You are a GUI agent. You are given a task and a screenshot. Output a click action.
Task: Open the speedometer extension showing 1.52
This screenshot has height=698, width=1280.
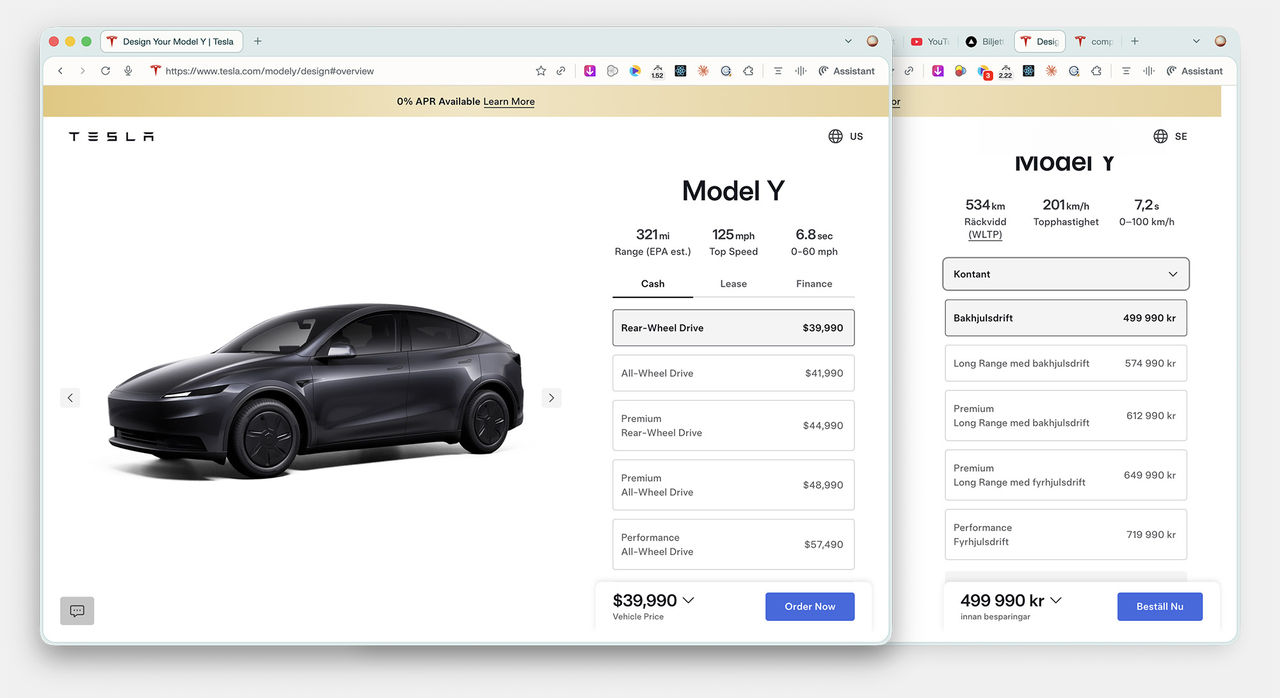point(657,72)
